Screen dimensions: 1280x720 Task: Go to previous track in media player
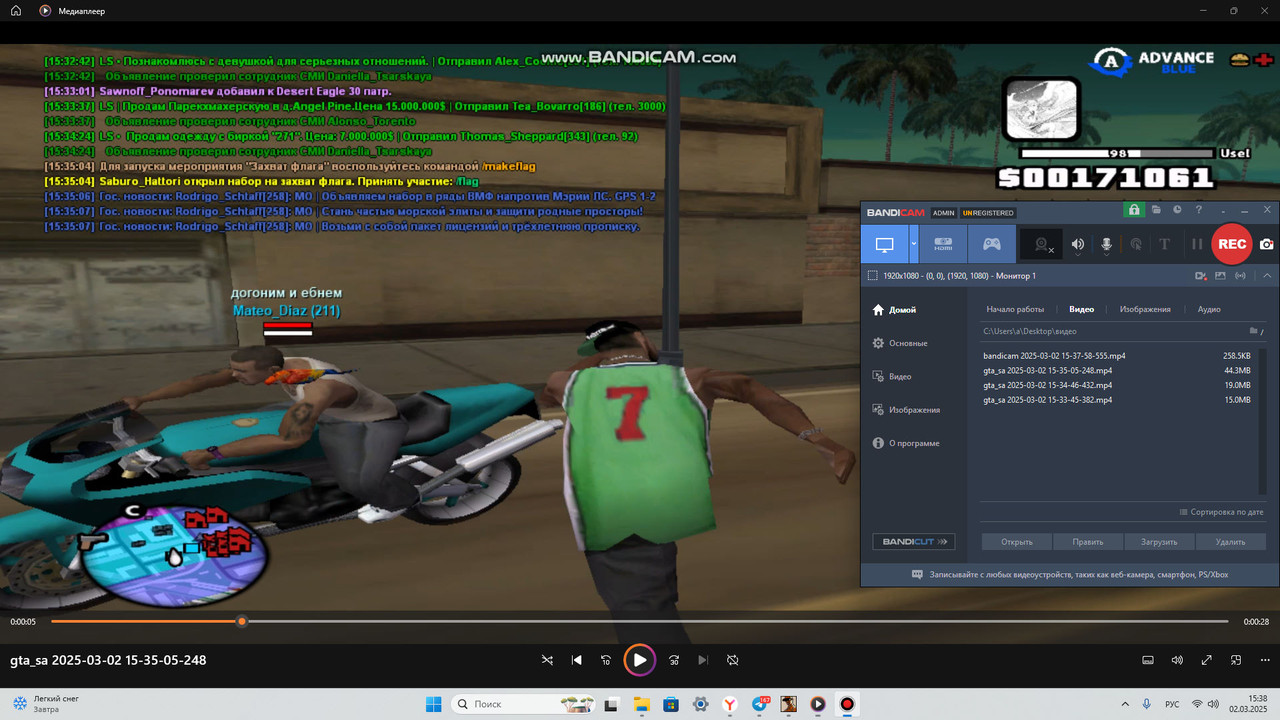[577, 660]
